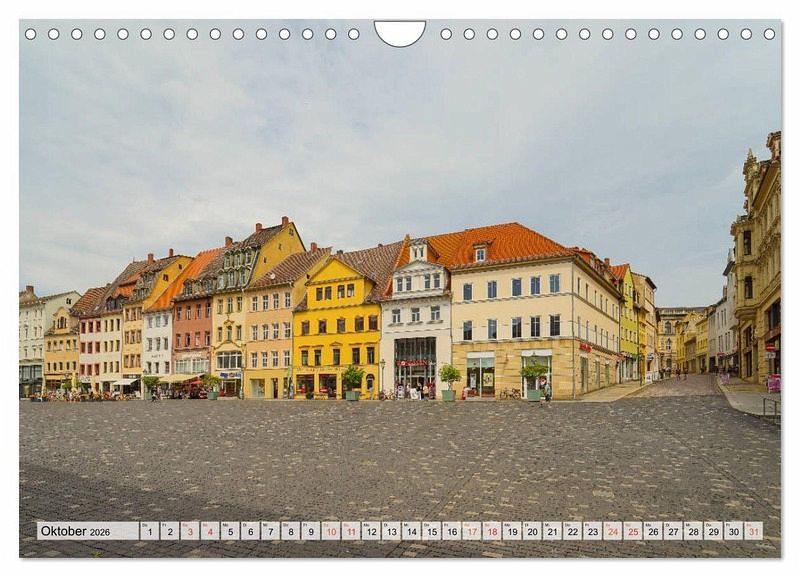The height and width of the screenshot is (577, 800).
Task: Click day 22 cell
Action: click(x=573, y=531)
